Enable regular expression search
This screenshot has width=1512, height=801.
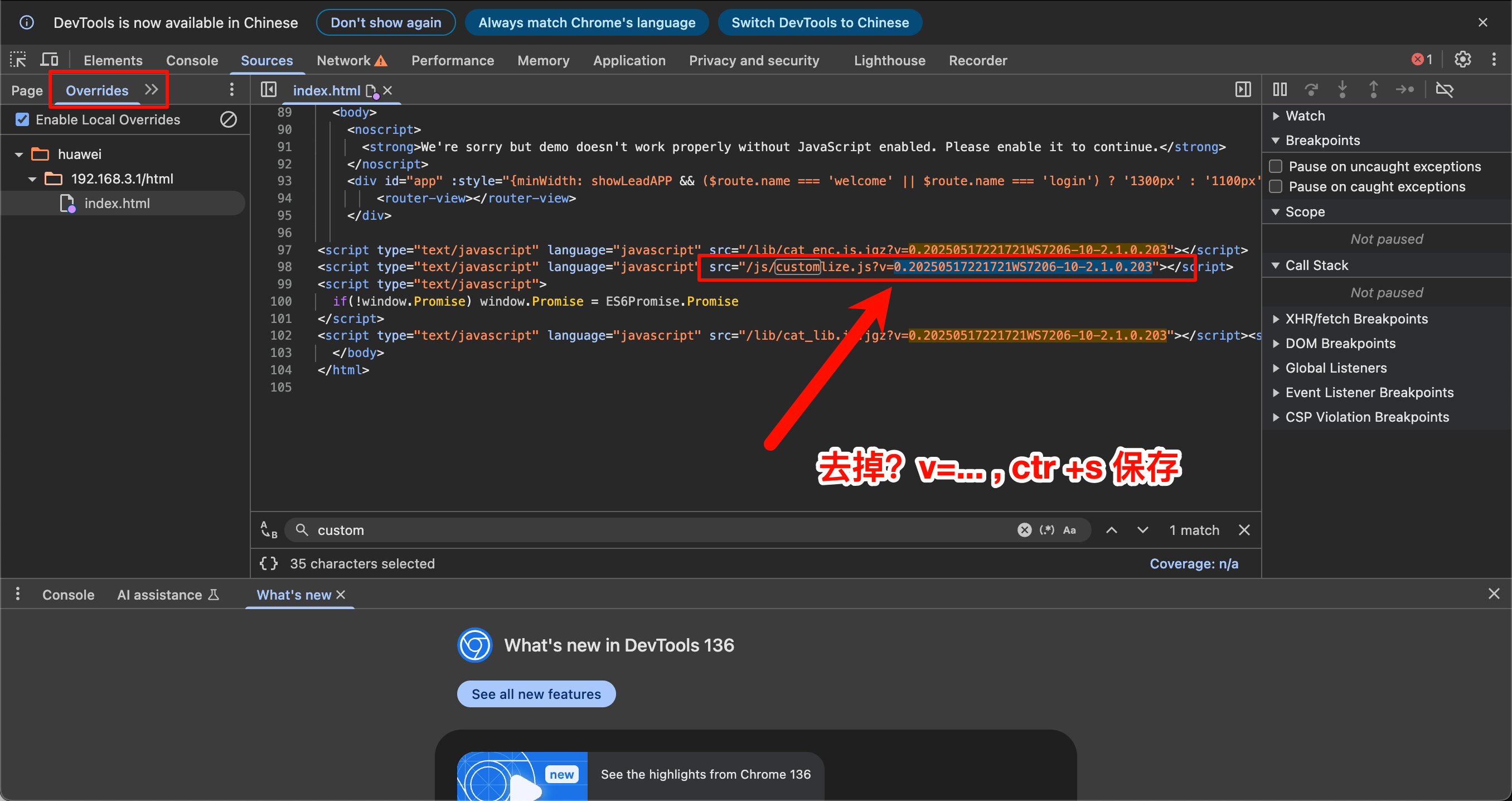[x=1047, y=530]
